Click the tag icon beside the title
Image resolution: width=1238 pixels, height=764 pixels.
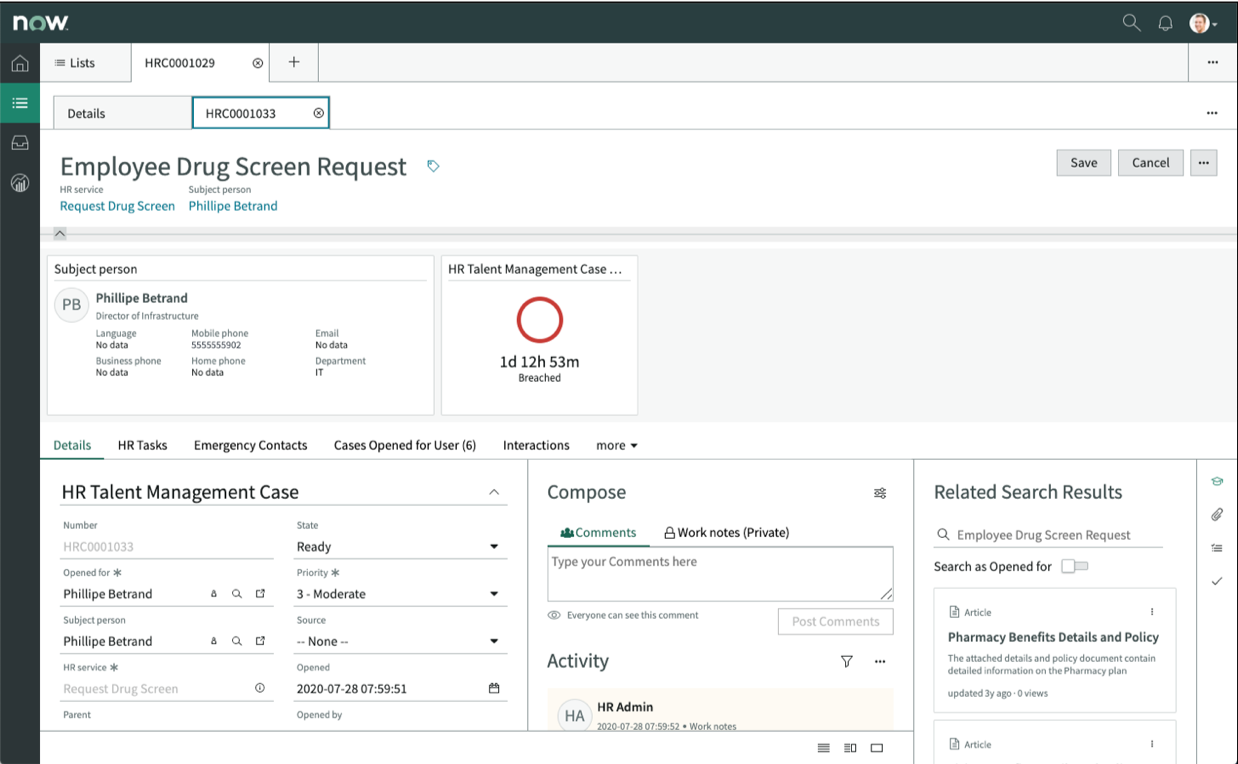tap(433, 166)
